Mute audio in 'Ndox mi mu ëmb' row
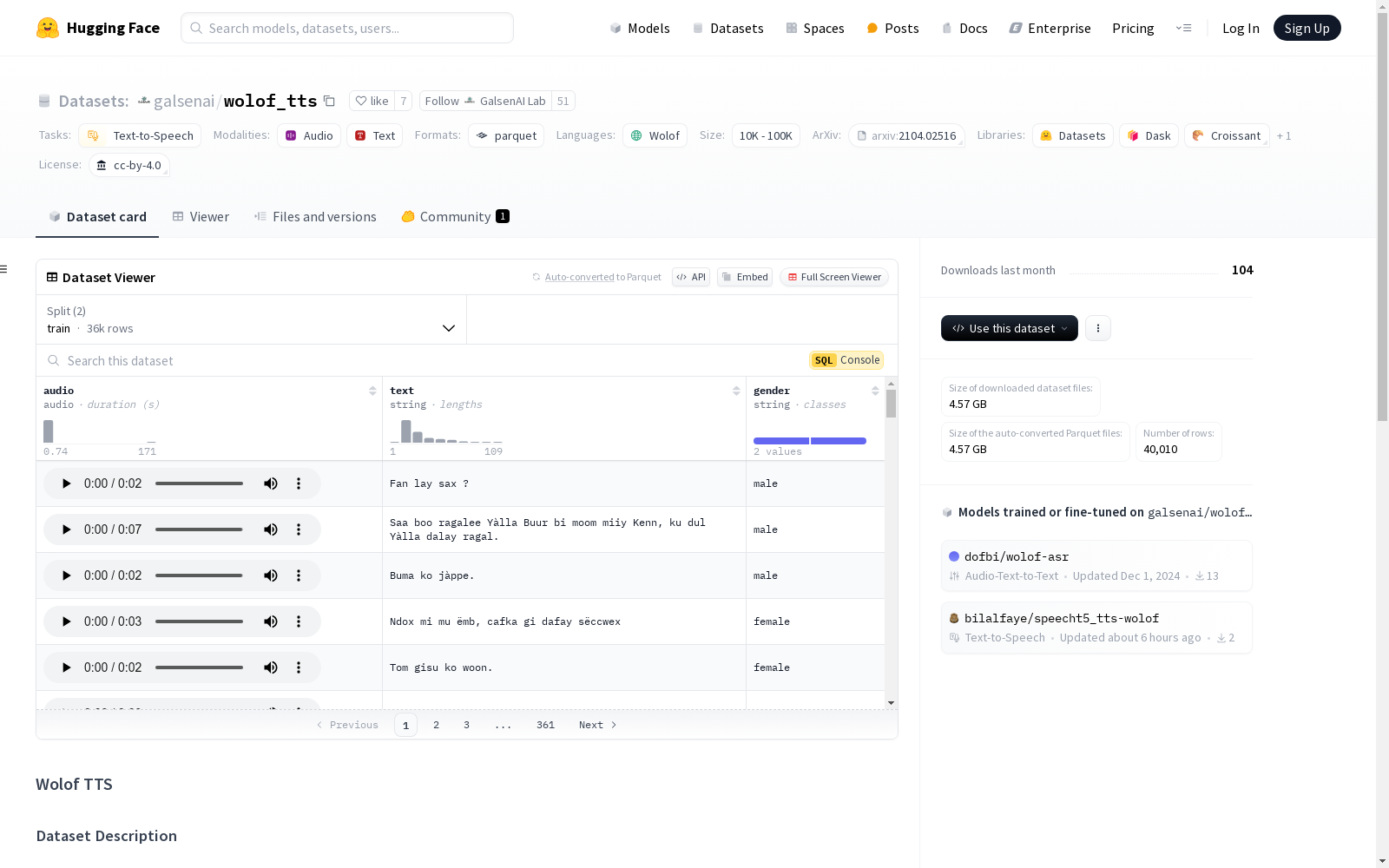This screenshot has width=1389, height=868. pos(271,621)
